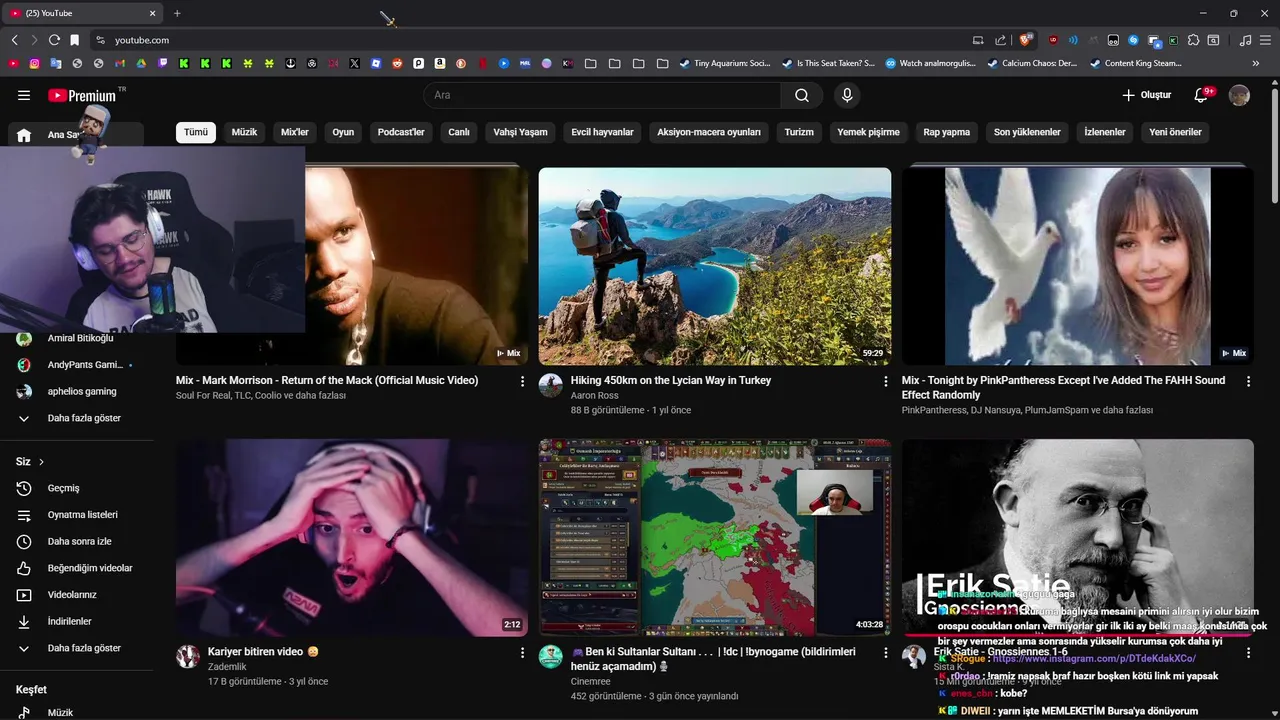Screen dimensions: 1280x720
Task: Click the search magnifier button
Action: 802,95
